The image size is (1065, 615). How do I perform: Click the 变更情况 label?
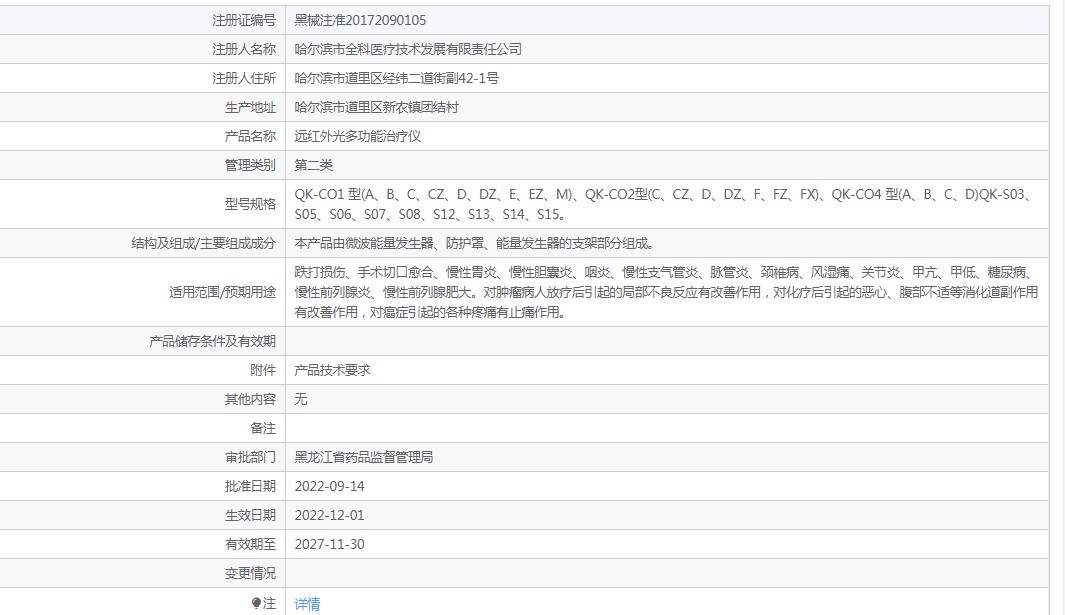[x=250, y=574]
